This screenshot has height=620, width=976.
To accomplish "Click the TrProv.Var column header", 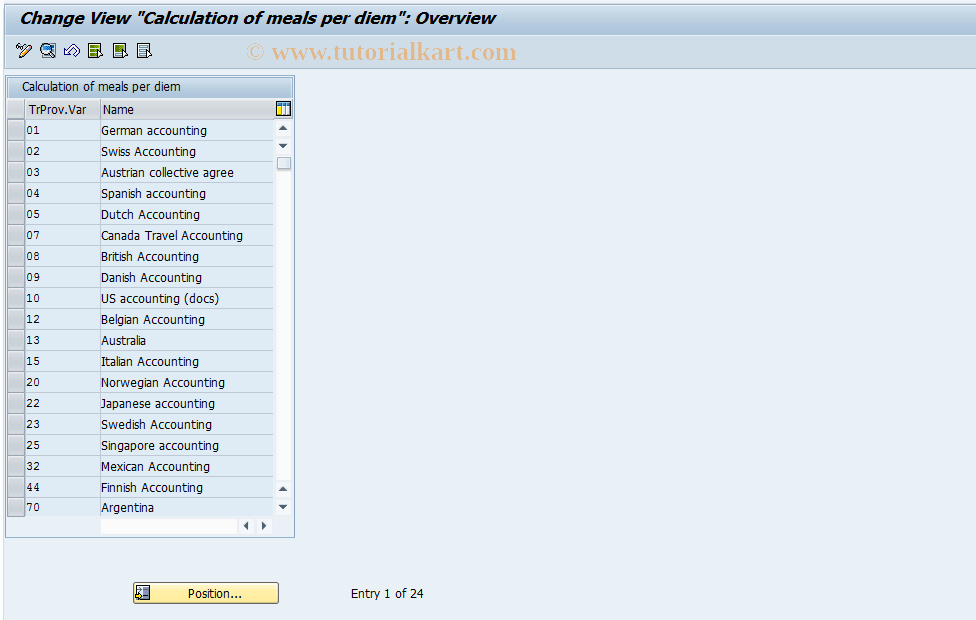I will coord(63,110).
